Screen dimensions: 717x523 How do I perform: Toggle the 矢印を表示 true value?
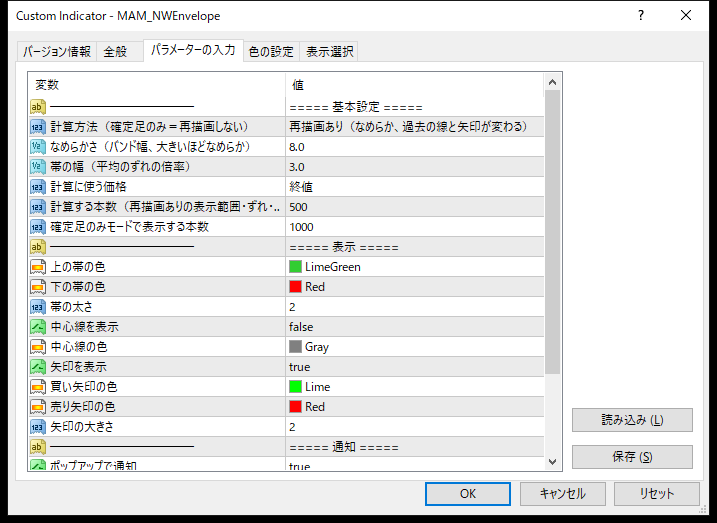click(x=415, y=367)
